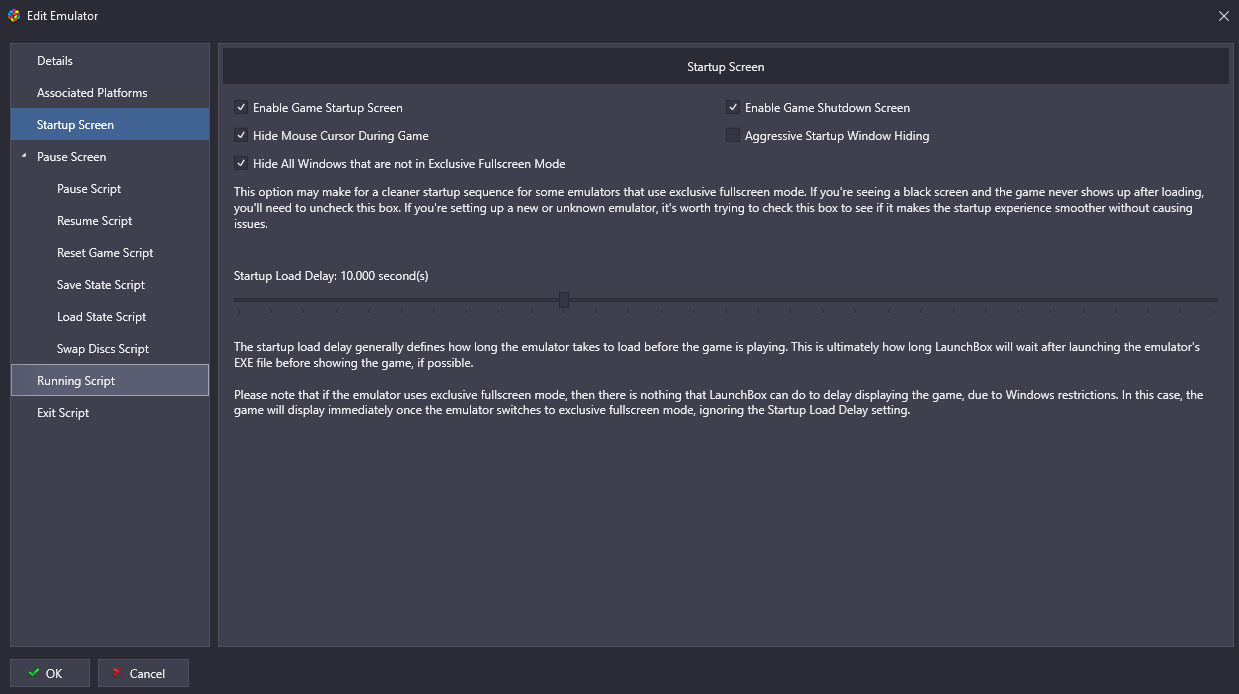Screen dimensions: 1239x694
Task: Disable Enable Game Shutdown Screen checkbox
Action: click(x=733, y=108)
